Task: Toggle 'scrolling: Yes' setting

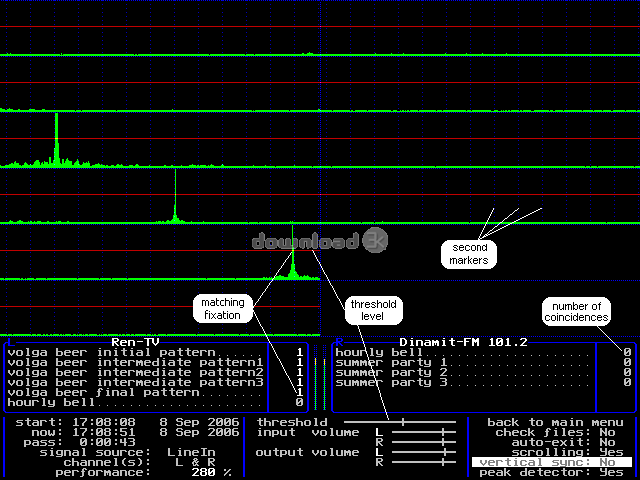Action: pos(567,452)
